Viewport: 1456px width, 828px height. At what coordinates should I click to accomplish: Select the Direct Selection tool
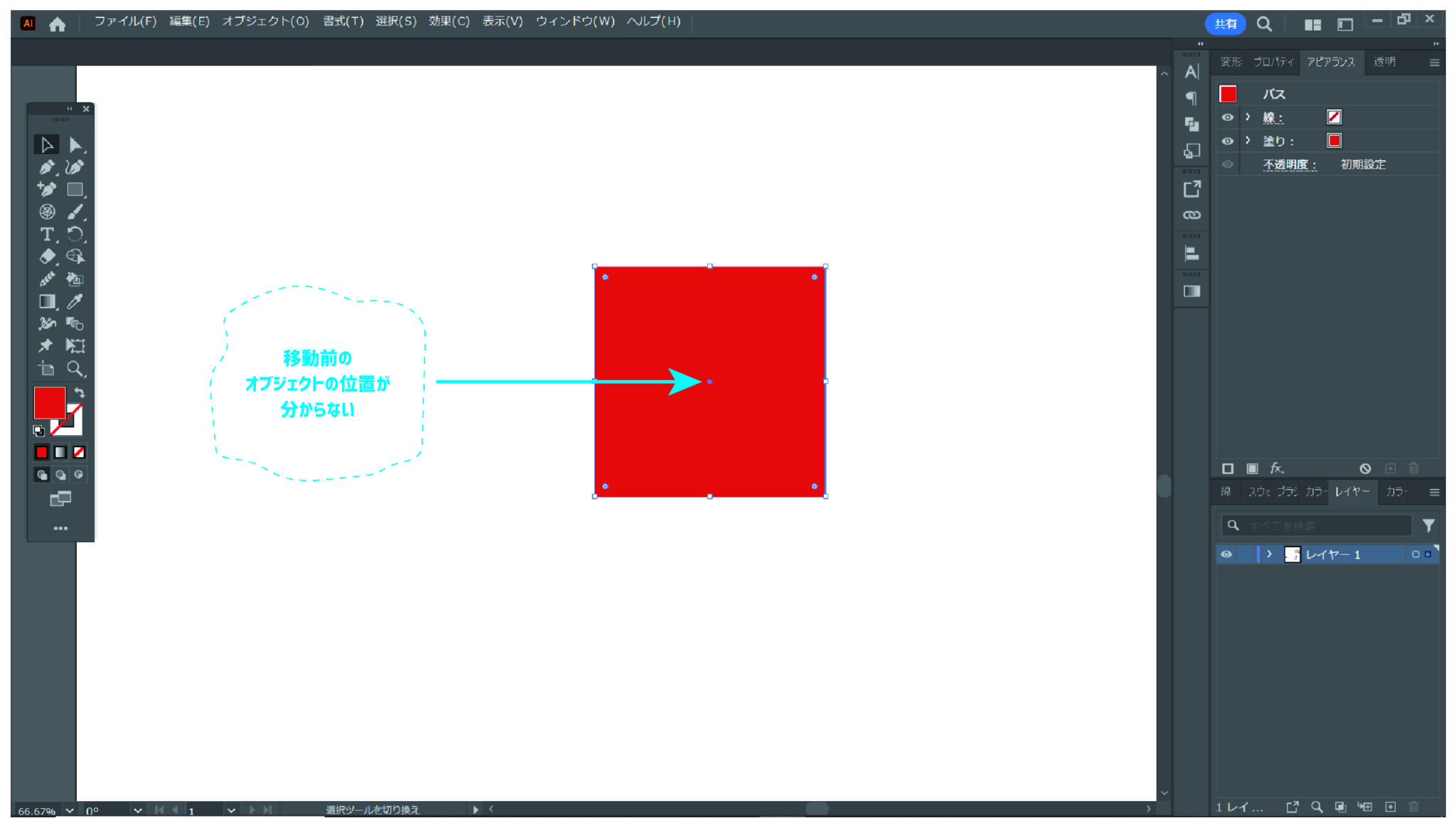coord(75,145)
